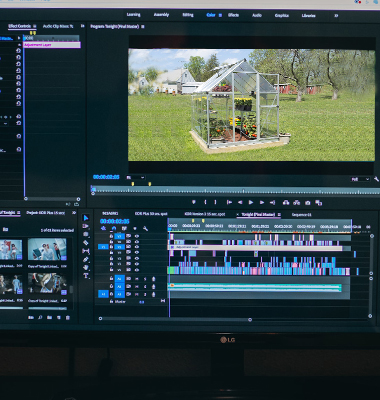Click the trash icon in Project panel
Viewport: 380px width, 400px height.
click(x=68, y=318)
